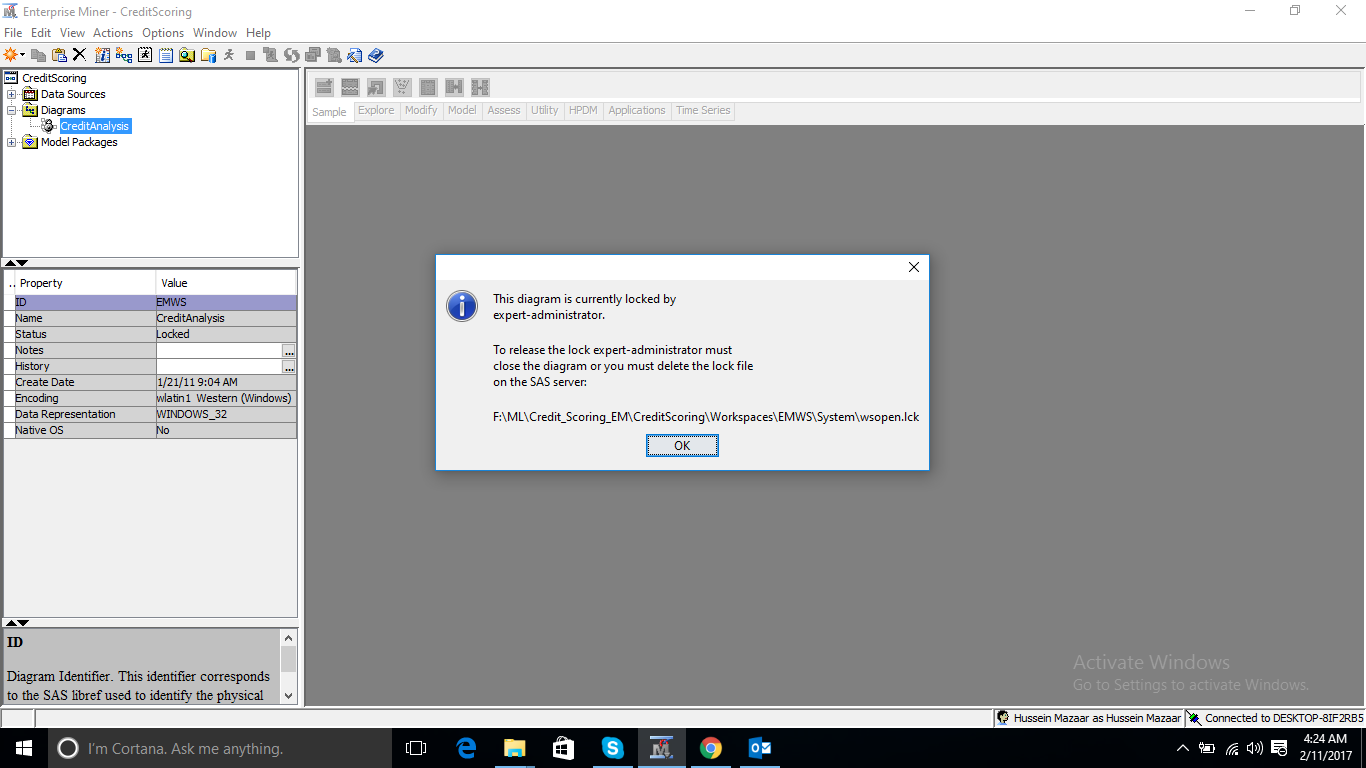This screenshot has width=1366, height=768.
Task: Switch to the Model tab
Action: (x=462, y=110)
